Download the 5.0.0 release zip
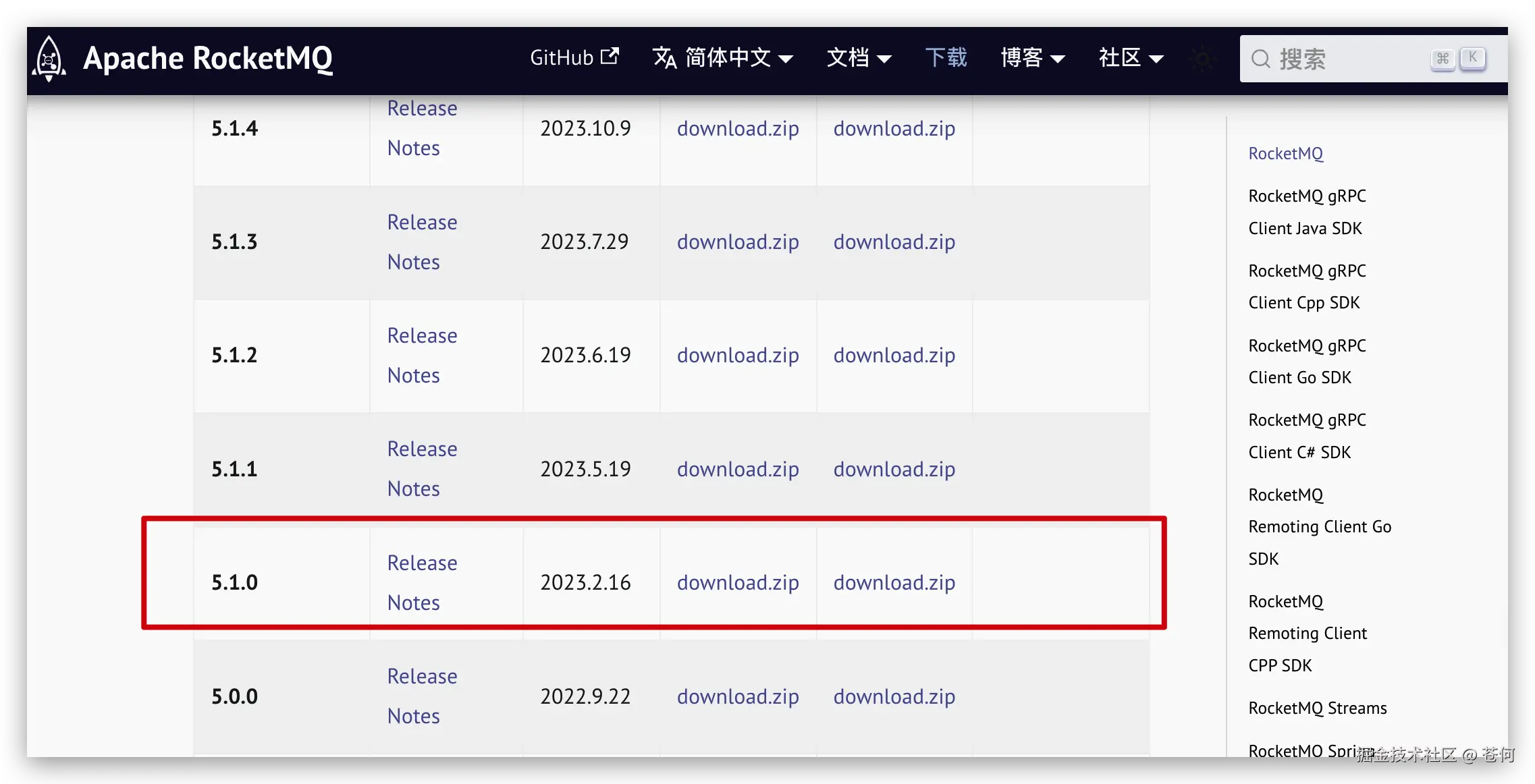Screen dimensions: 1535x784 737,696
